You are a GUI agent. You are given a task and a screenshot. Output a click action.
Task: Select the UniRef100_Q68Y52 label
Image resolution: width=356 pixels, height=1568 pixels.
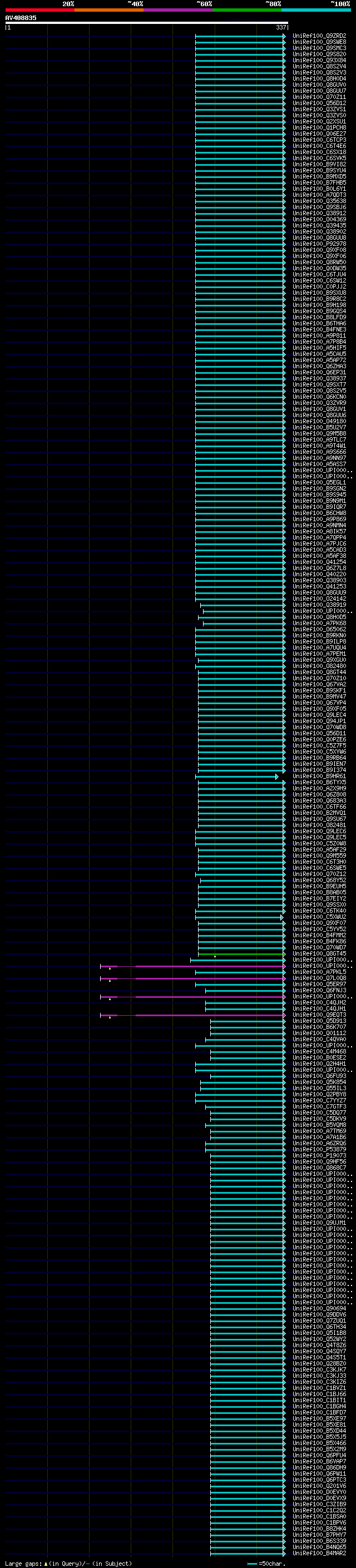click(x=319, y=881)
